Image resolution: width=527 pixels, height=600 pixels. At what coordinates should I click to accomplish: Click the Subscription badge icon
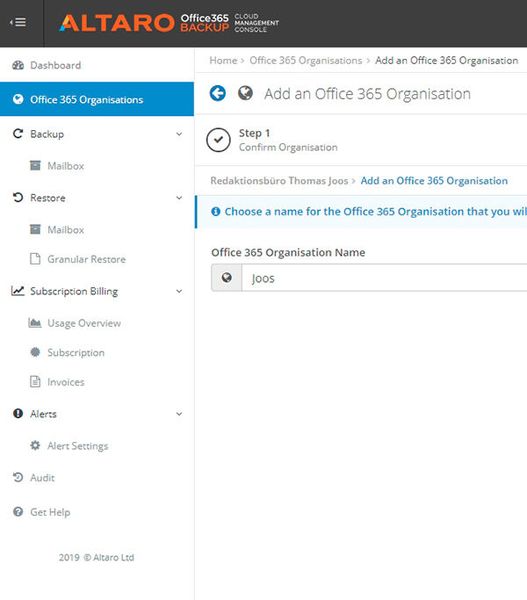click(35, 352)
